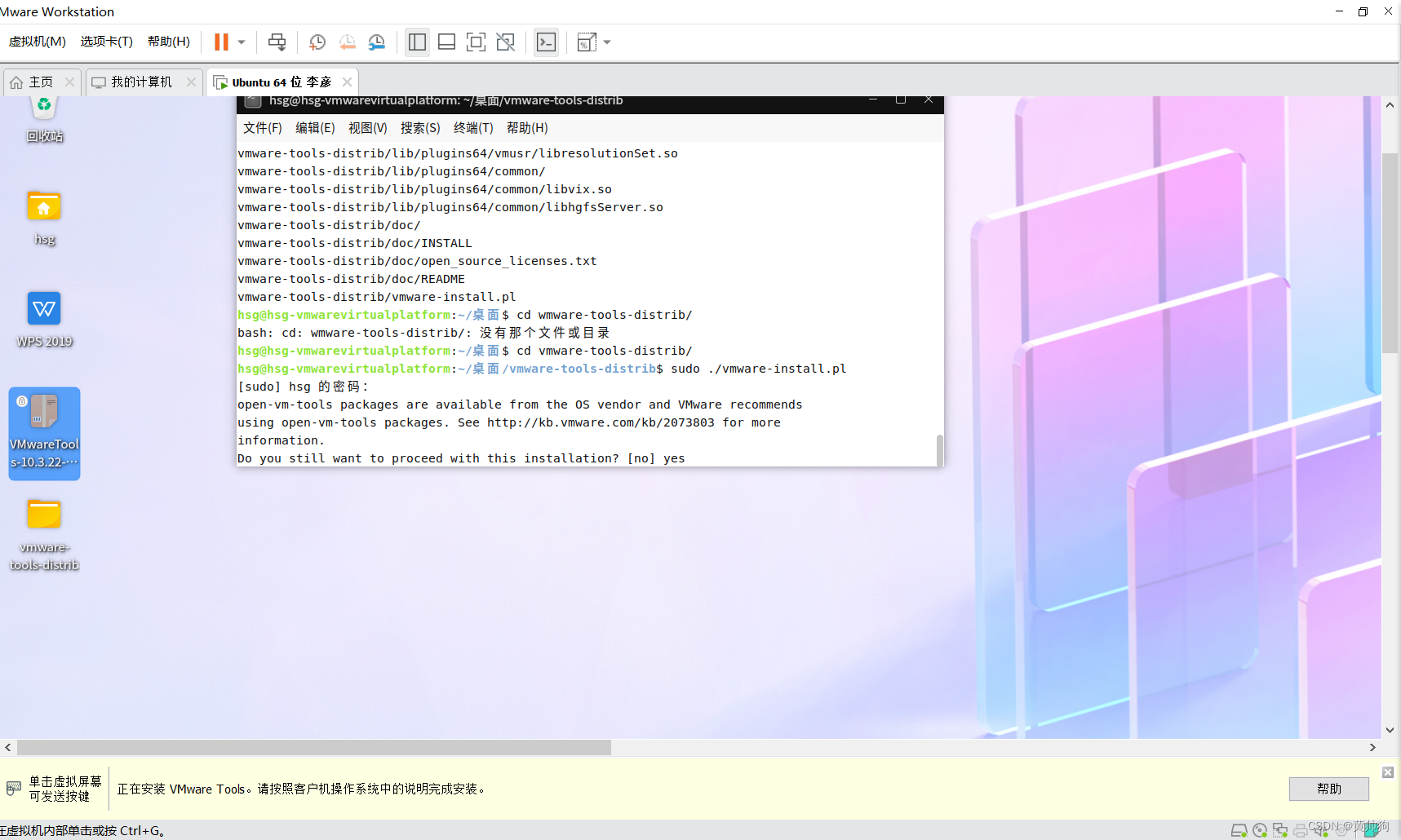Image resolution: width=1401 pixels, height=840 pixels.
Task: Click the keyboard icon in notification bar
Action: click(14, 788)
